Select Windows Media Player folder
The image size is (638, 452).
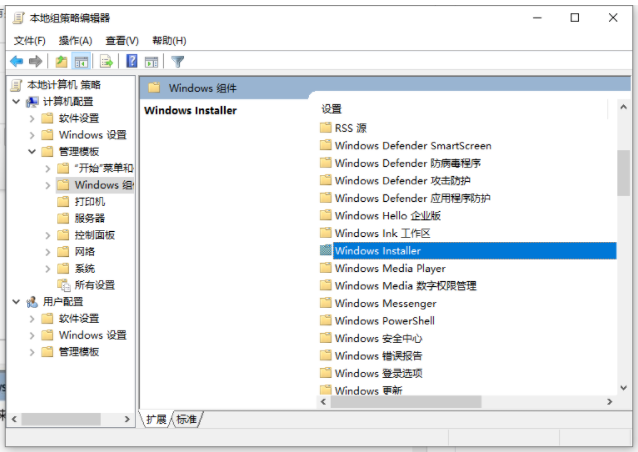(x=390, y=269)
